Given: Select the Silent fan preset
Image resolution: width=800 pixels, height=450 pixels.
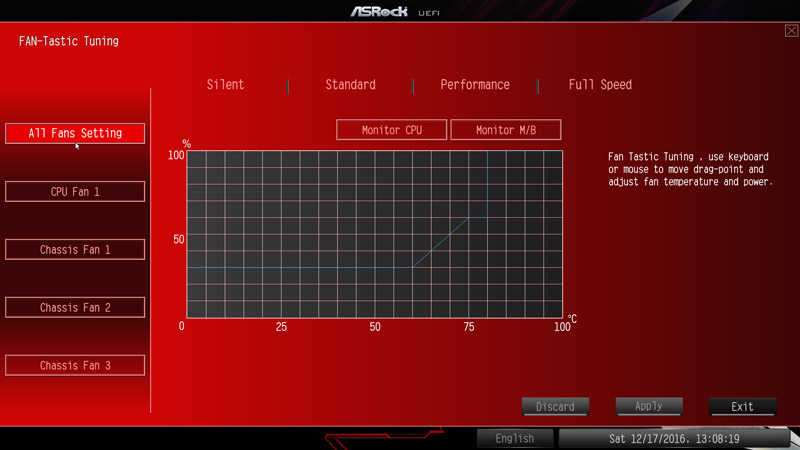Looking at the screenshot, I should 225,85.
